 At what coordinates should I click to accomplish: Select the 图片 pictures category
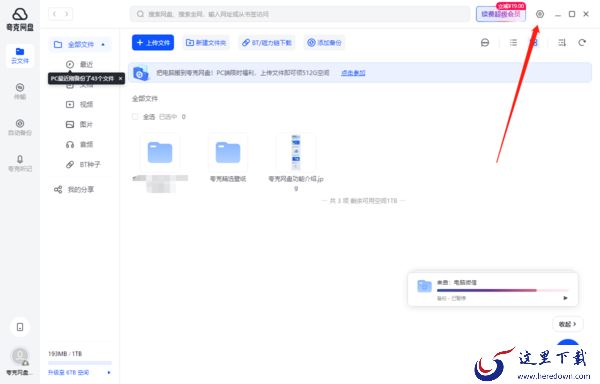[x=80, y=124]
